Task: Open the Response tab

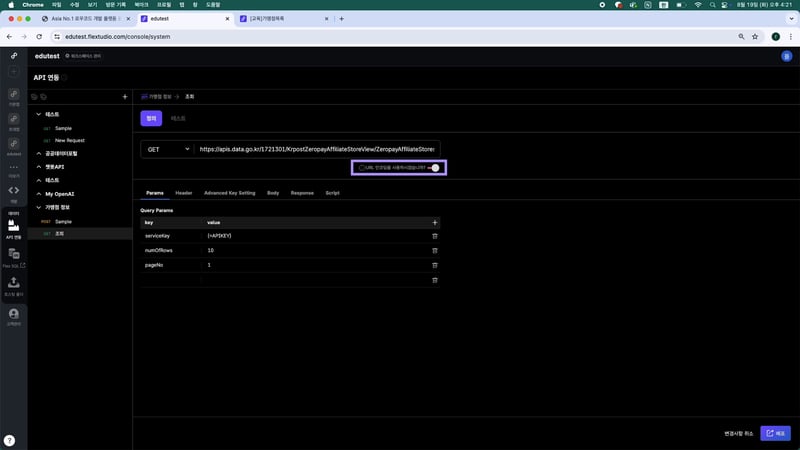Action: tap(302, 192)
